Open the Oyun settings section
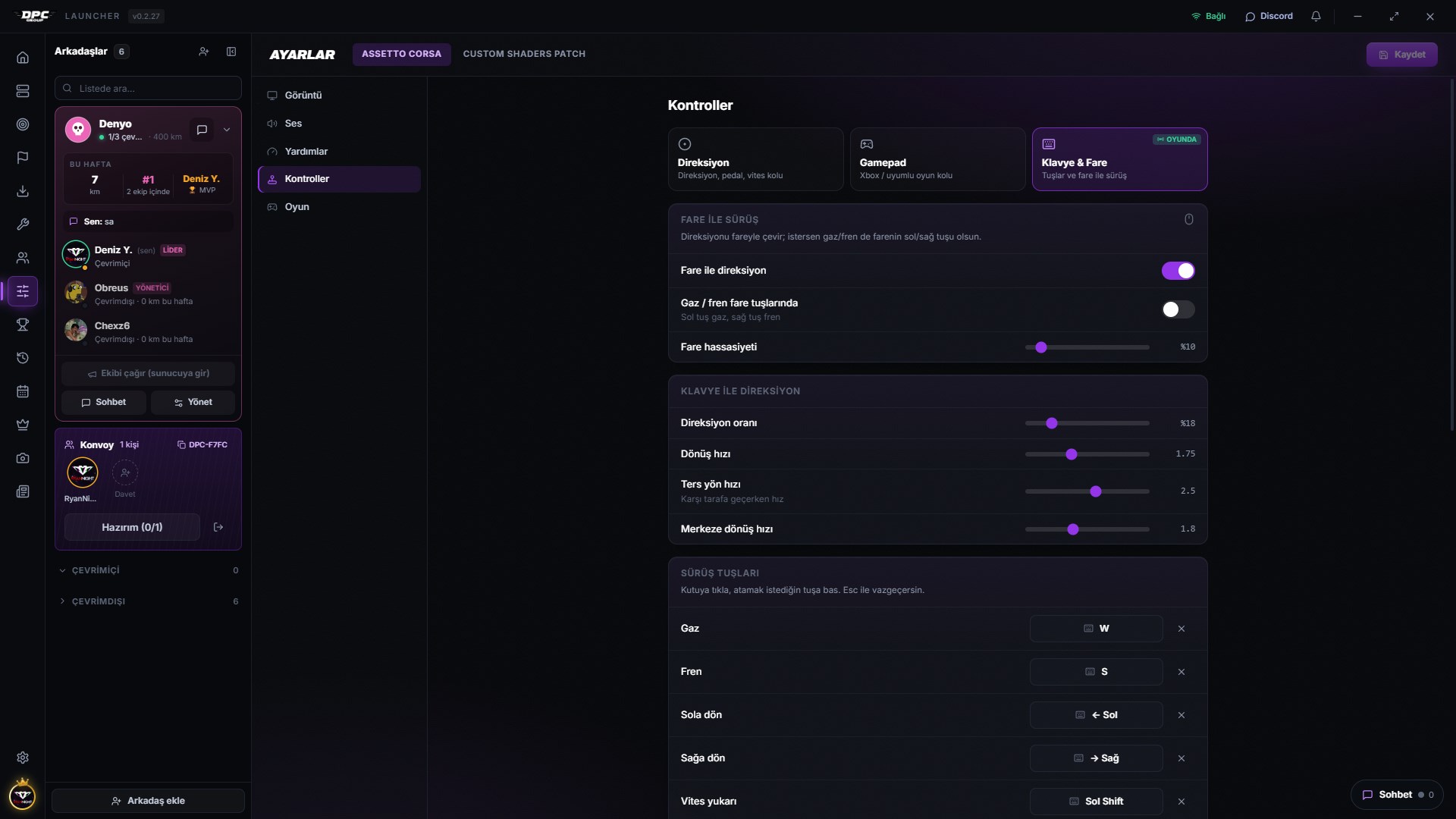1456x819 pixels. [339, 207]
